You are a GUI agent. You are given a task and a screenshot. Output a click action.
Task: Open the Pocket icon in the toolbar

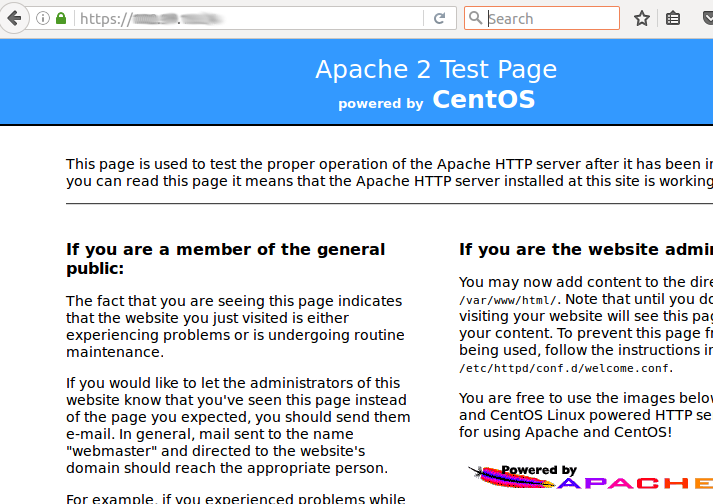click(708, 19)
